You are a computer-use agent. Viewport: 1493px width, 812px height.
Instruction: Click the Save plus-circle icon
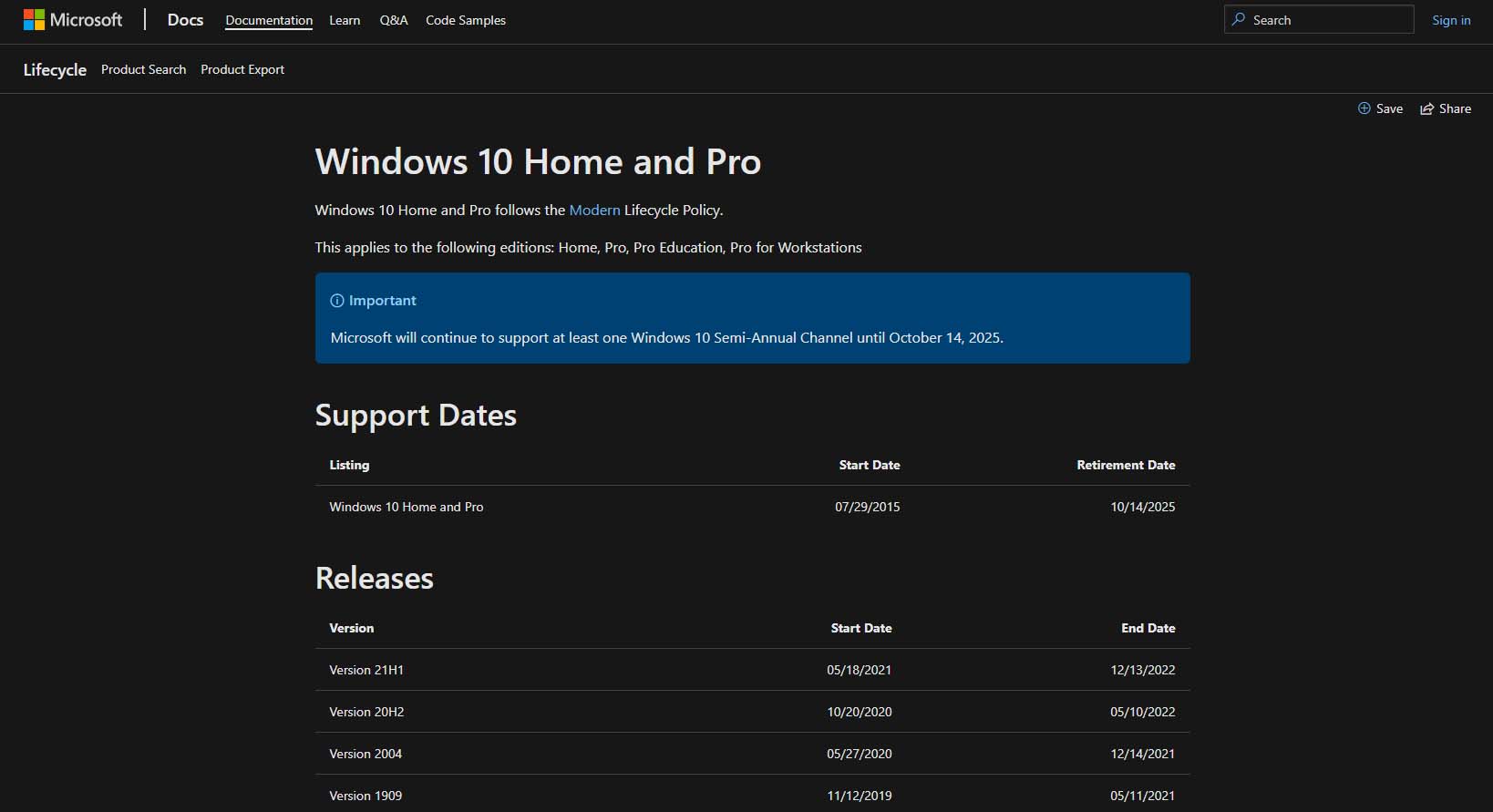point(1364,108)
